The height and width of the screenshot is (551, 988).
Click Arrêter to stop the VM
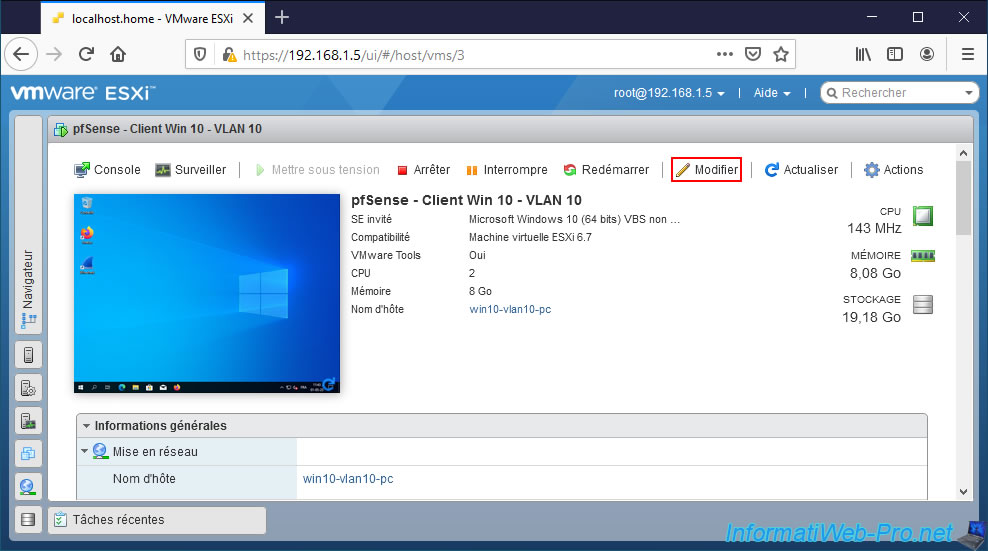[x=423, y=170]
